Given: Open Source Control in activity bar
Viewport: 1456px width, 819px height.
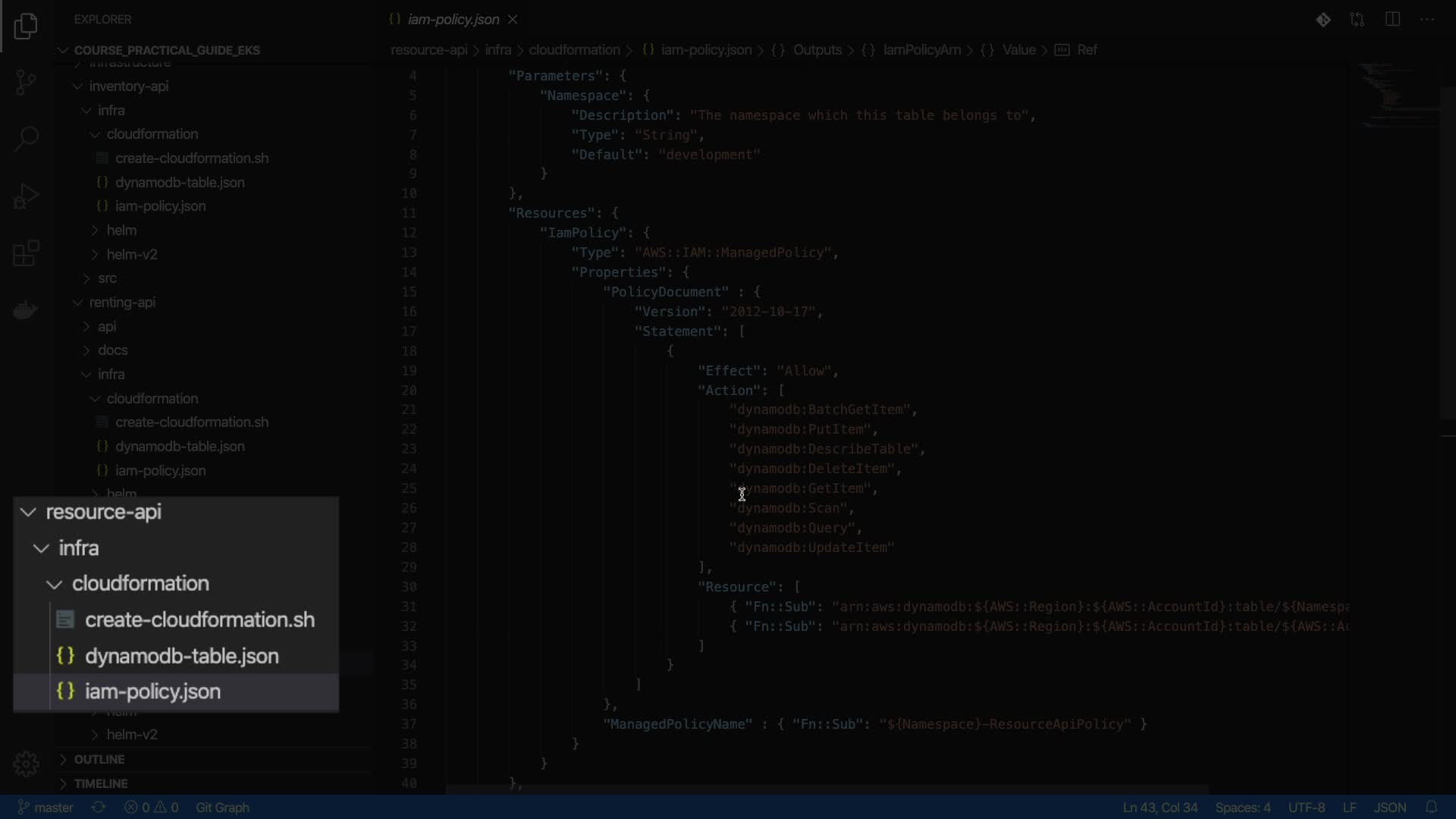Looking at the screenshot, I should tap(26, 82).
